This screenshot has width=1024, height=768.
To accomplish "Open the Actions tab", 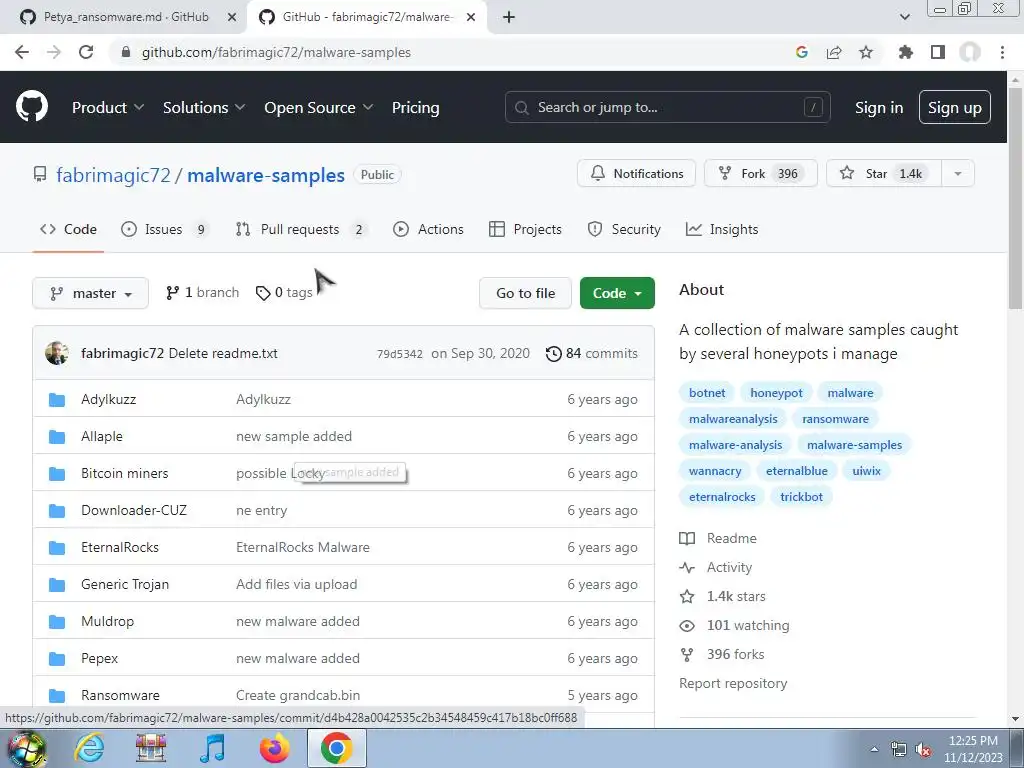I will coord(428,229).
